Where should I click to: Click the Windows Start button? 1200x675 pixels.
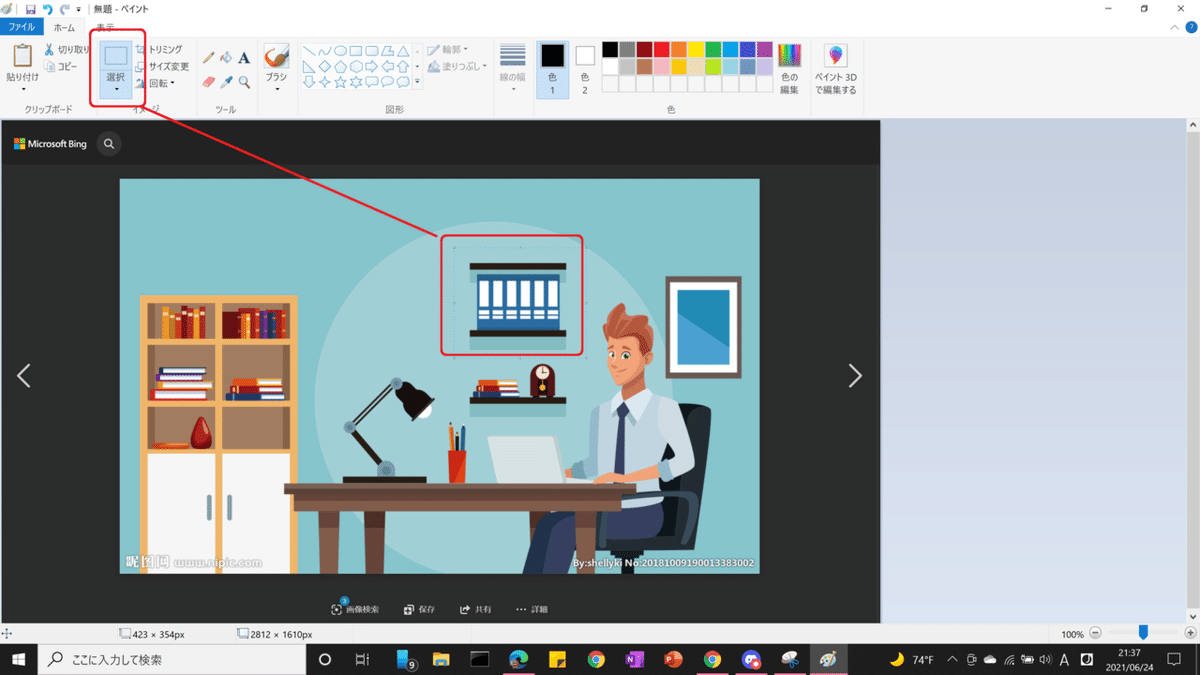pos(19,660)
